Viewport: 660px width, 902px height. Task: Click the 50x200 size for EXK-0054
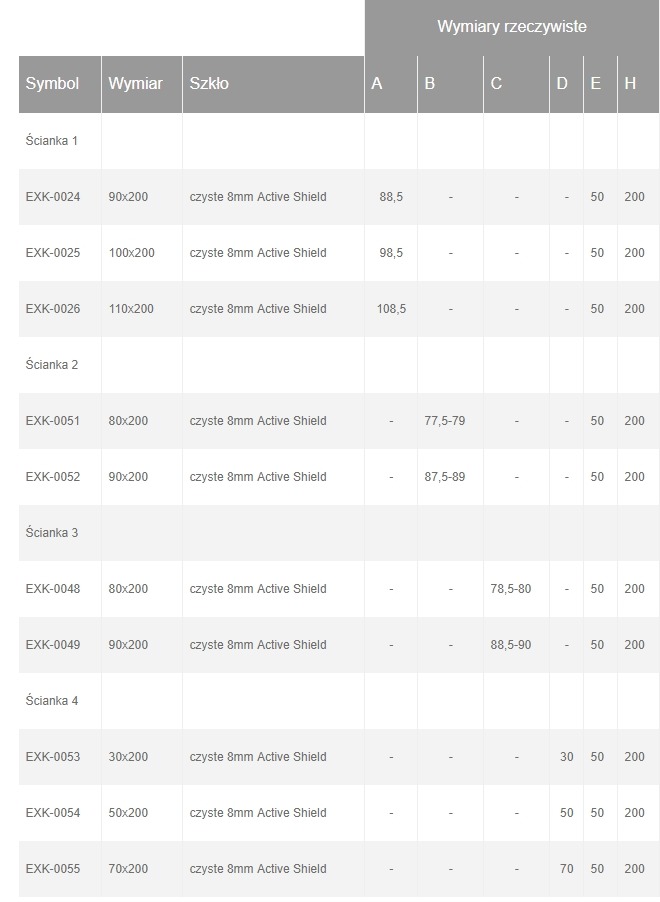click(x=128, y=813)
